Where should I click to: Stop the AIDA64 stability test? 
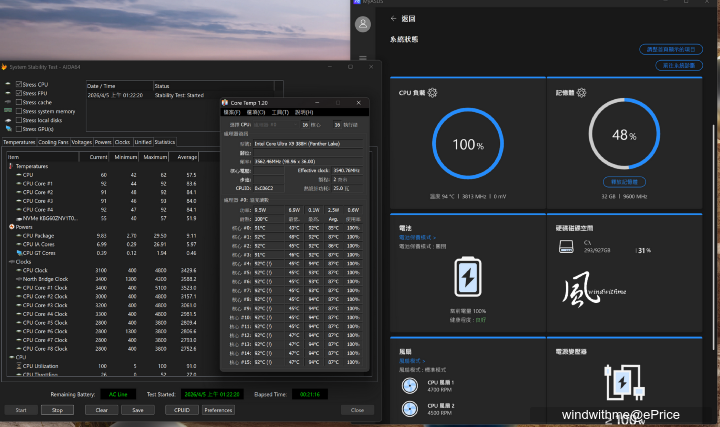coord(57,410)
